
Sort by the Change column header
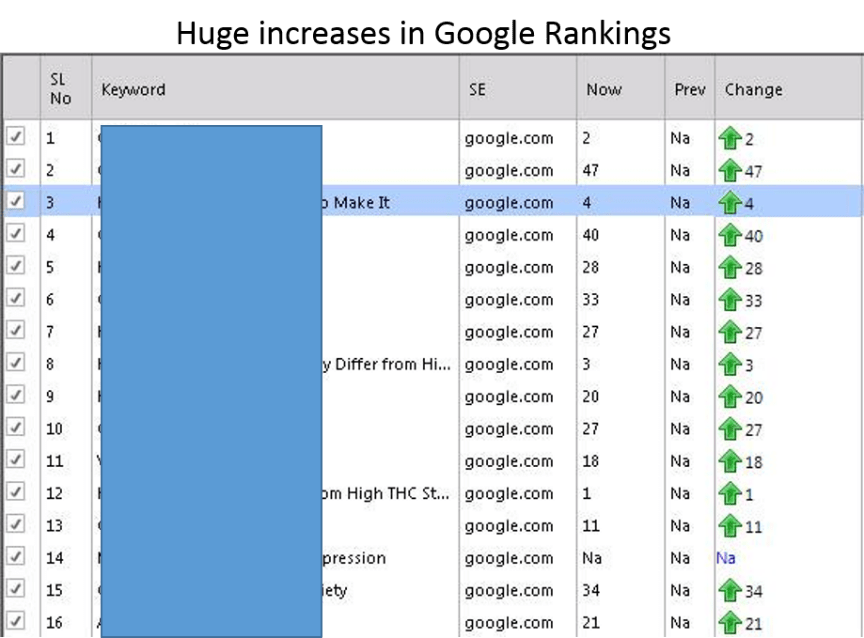(789, 87)
